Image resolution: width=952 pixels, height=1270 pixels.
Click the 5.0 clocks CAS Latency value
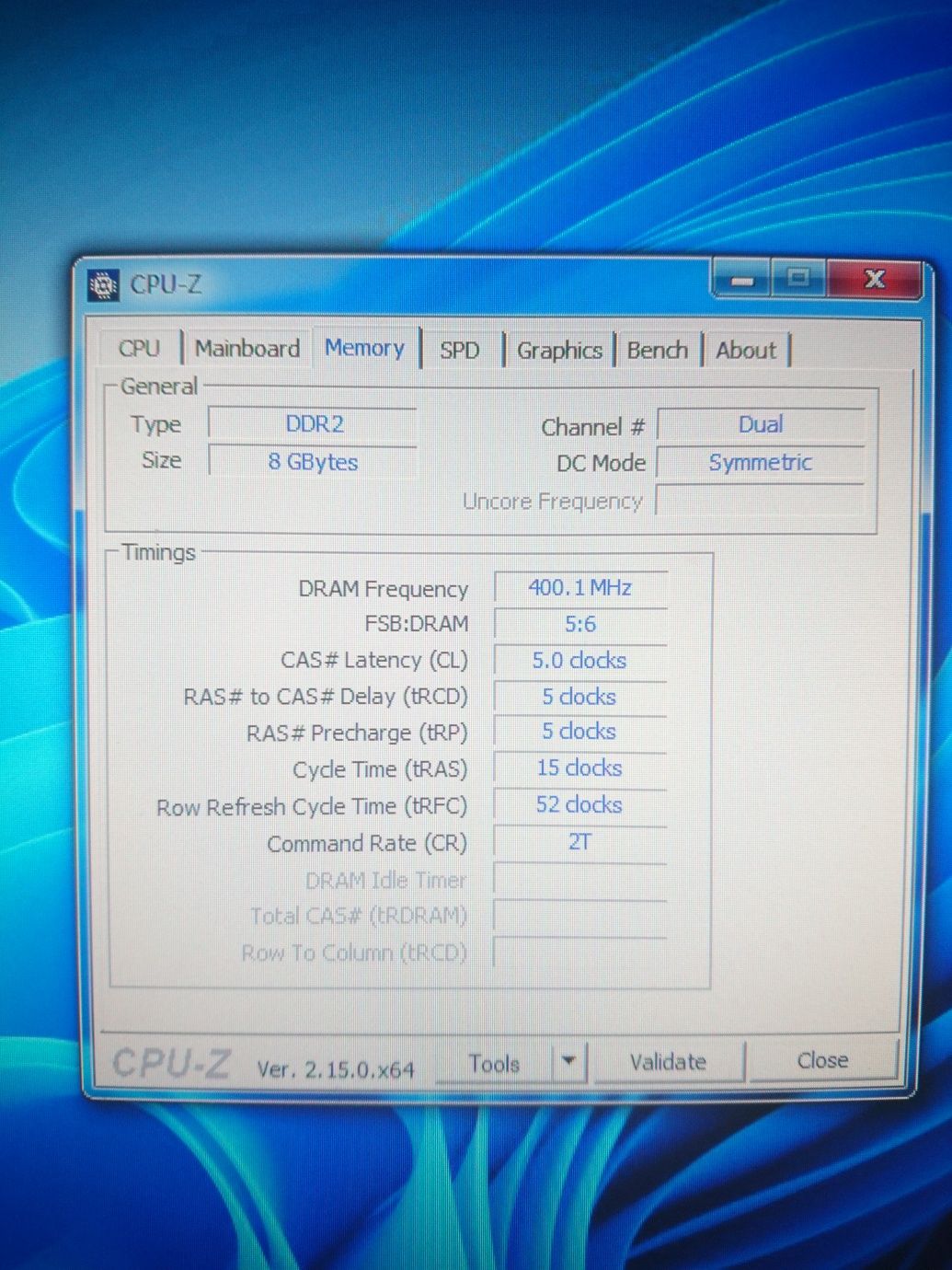coord(580,661)
